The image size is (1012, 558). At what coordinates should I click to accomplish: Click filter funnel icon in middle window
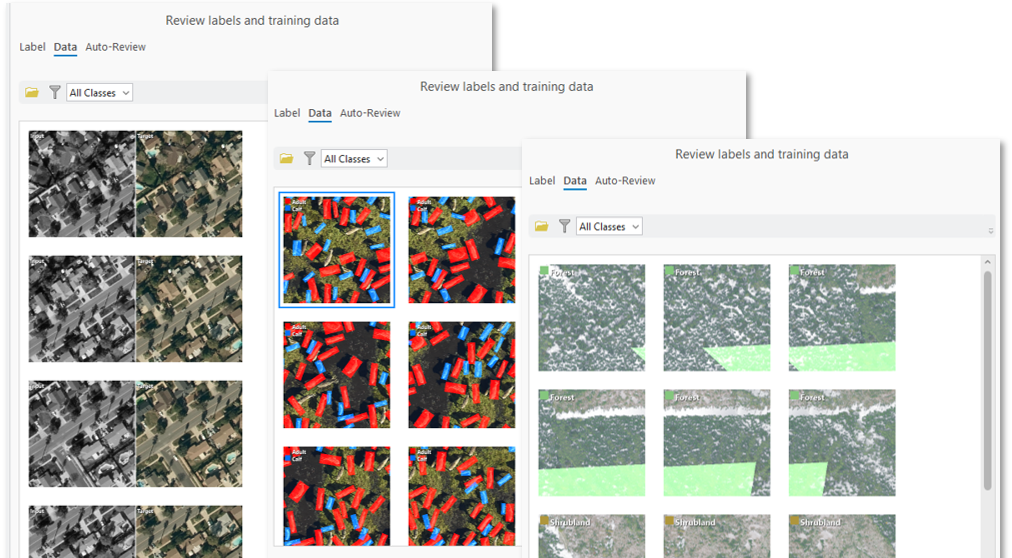[x=310, y=159]
